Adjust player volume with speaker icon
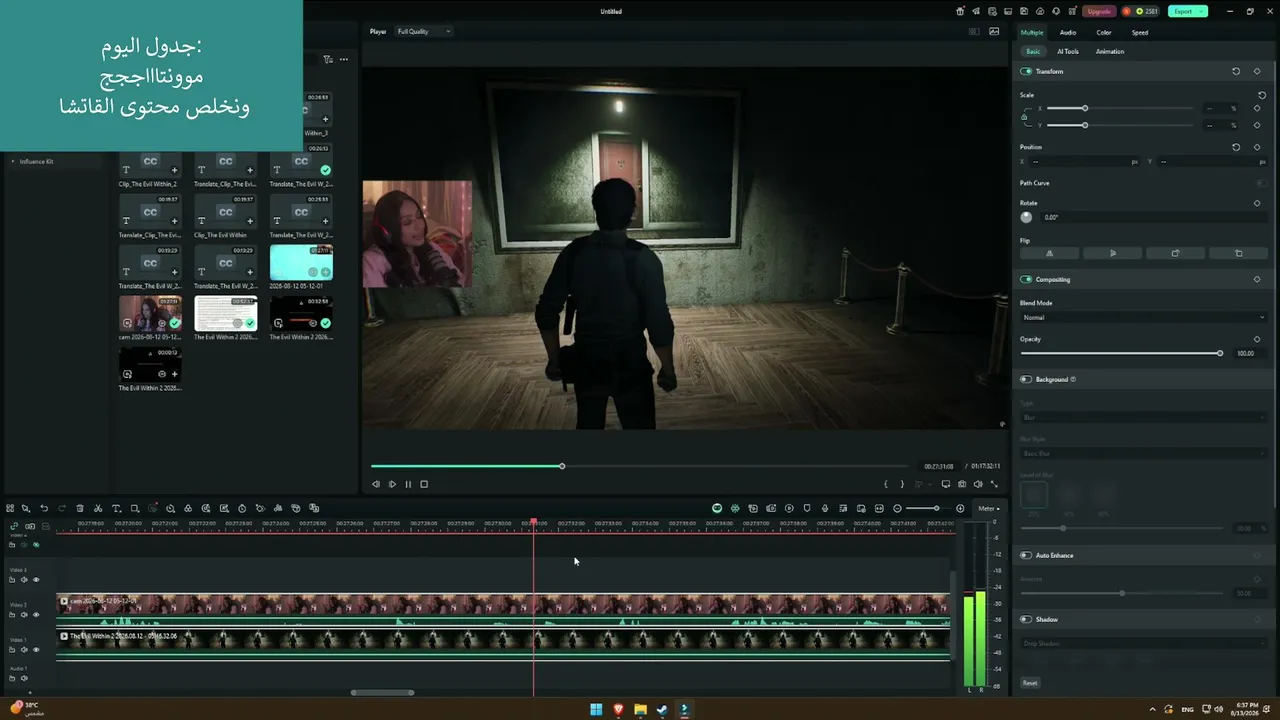 click(x=978, y=484)
